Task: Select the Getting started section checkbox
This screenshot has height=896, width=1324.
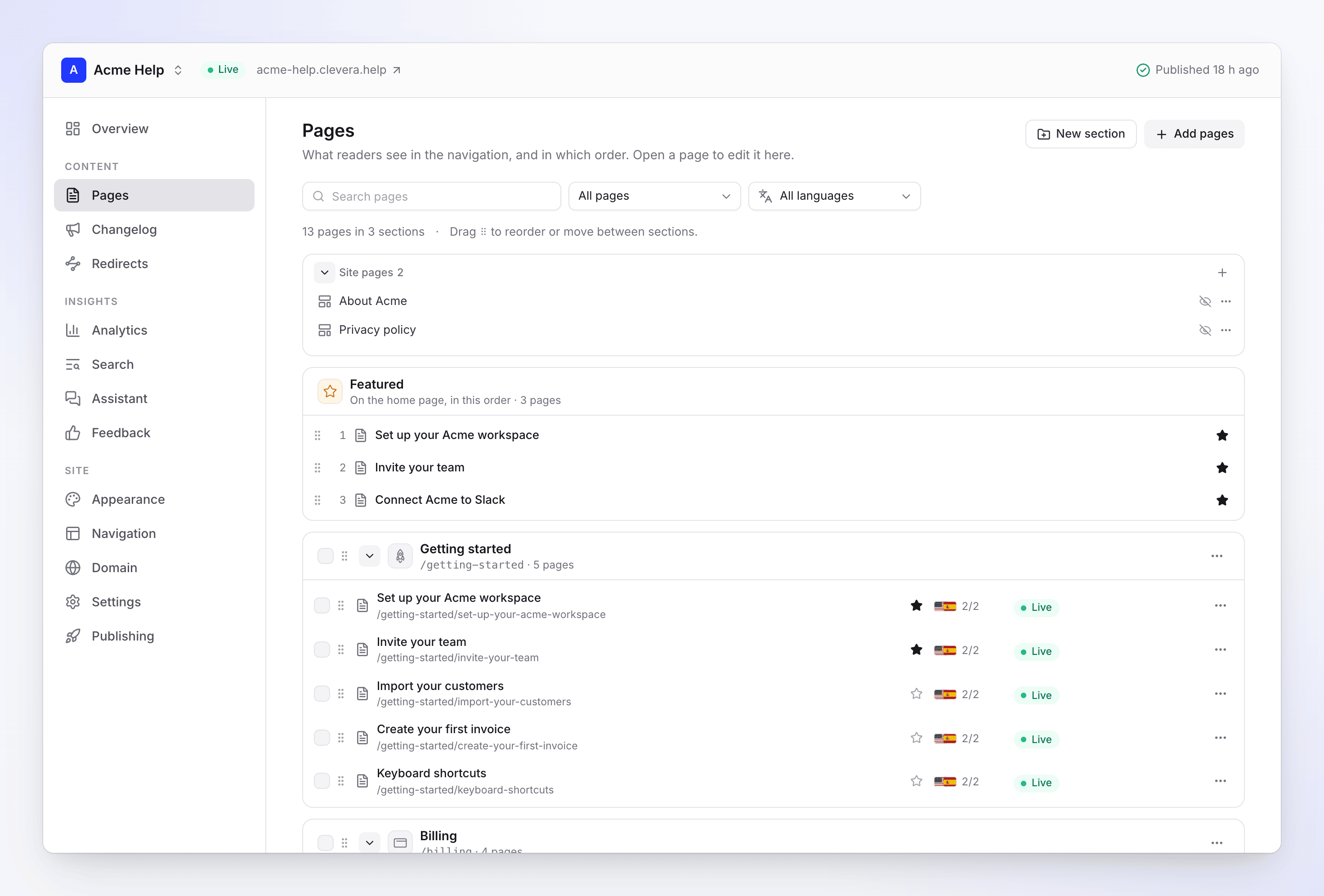Action: pos(325,556)
